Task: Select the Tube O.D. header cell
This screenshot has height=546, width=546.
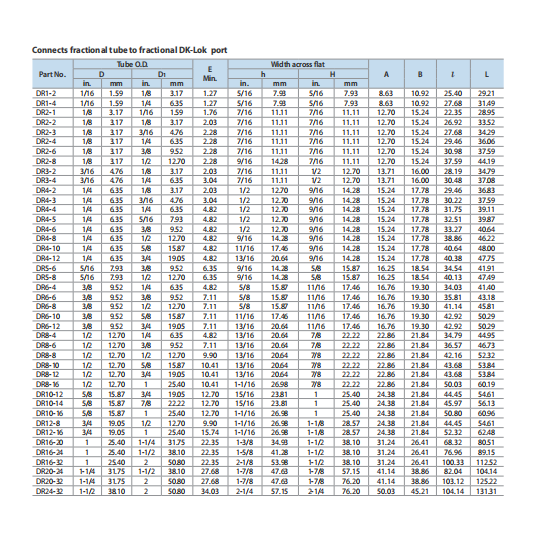Action: [x=133, y=64]
